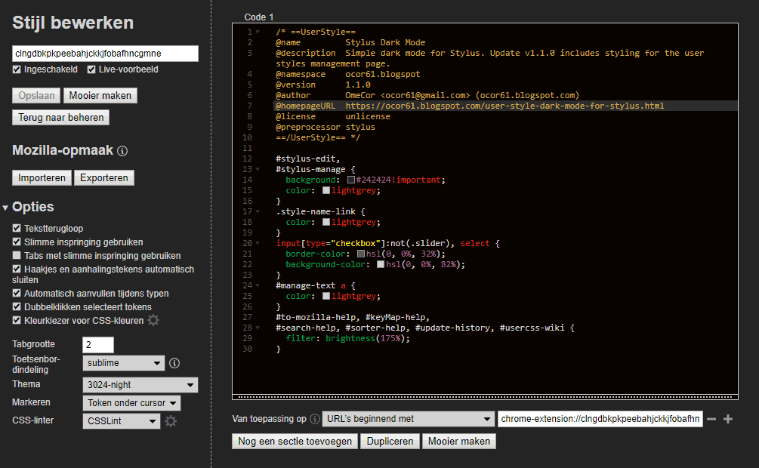Collapse the Opties section
The height and width of the screenshot is (468, 759).
click(x=6, y=207)
